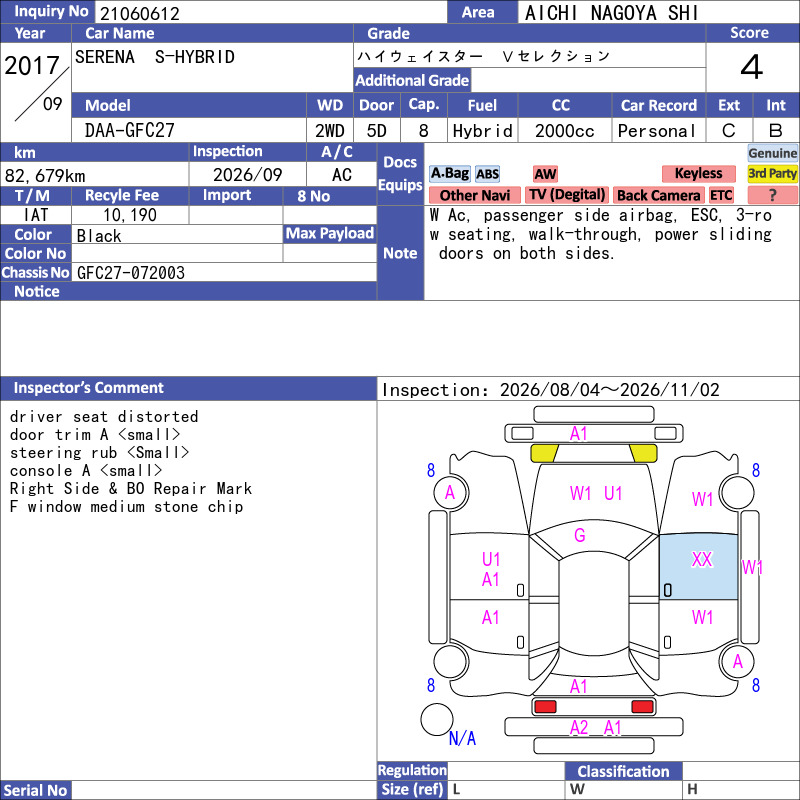800x800 pixels.
Task: Toggle the 3rd Party tag
Action: [772, 174]
